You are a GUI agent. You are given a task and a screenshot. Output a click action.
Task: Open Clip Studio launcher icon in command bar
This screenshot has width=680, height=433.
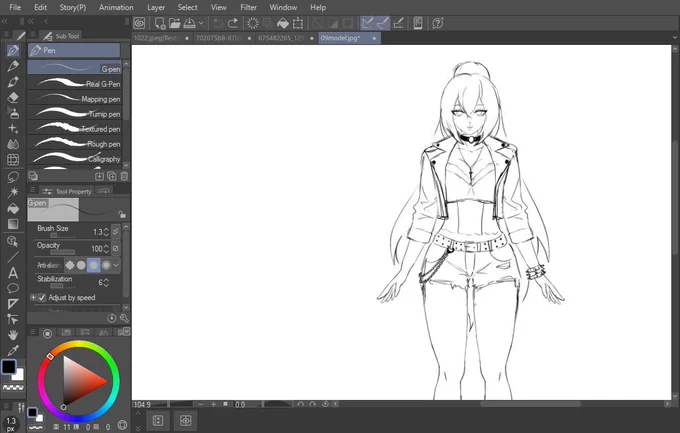point(139,23)
